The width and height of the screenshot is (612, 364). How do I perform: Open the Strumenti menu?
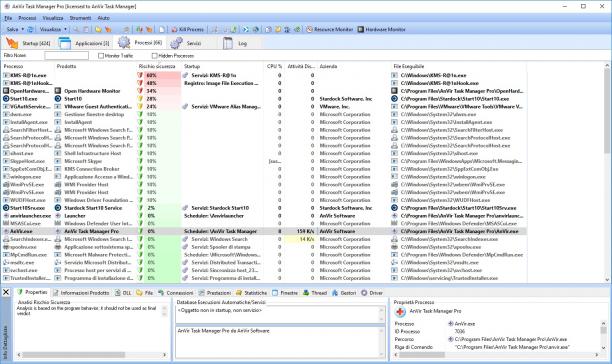pyautogui.click(x=80, y=18)
